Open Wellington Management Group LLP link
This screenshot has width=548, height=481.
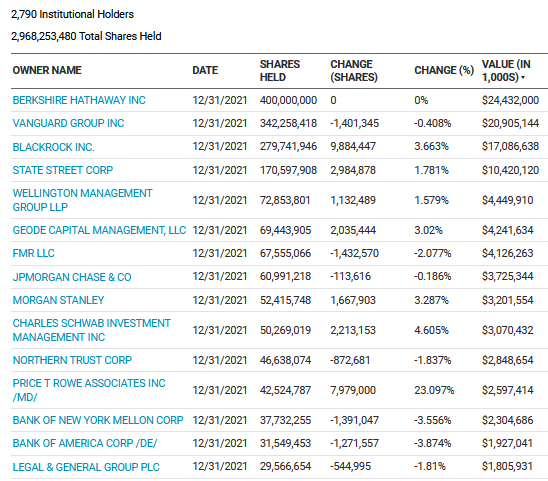82,200
